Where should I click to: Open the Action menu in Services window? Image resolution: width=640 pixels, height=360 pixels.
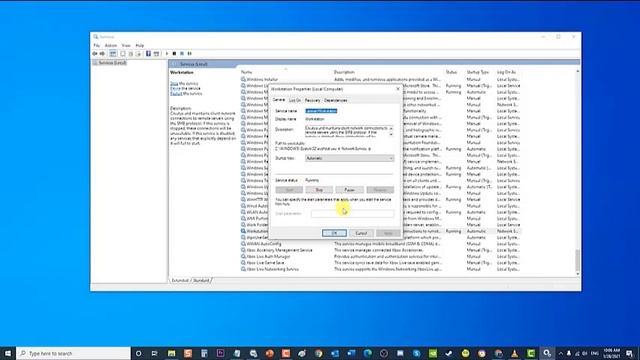[111, 45]
